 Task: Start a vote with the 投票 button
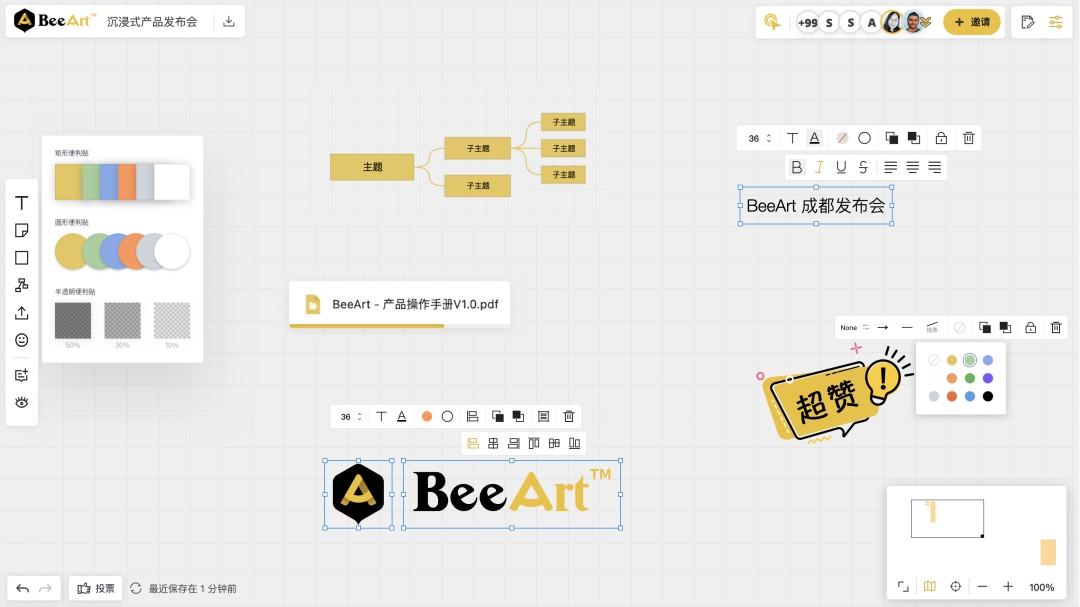(x=95, y=588)
